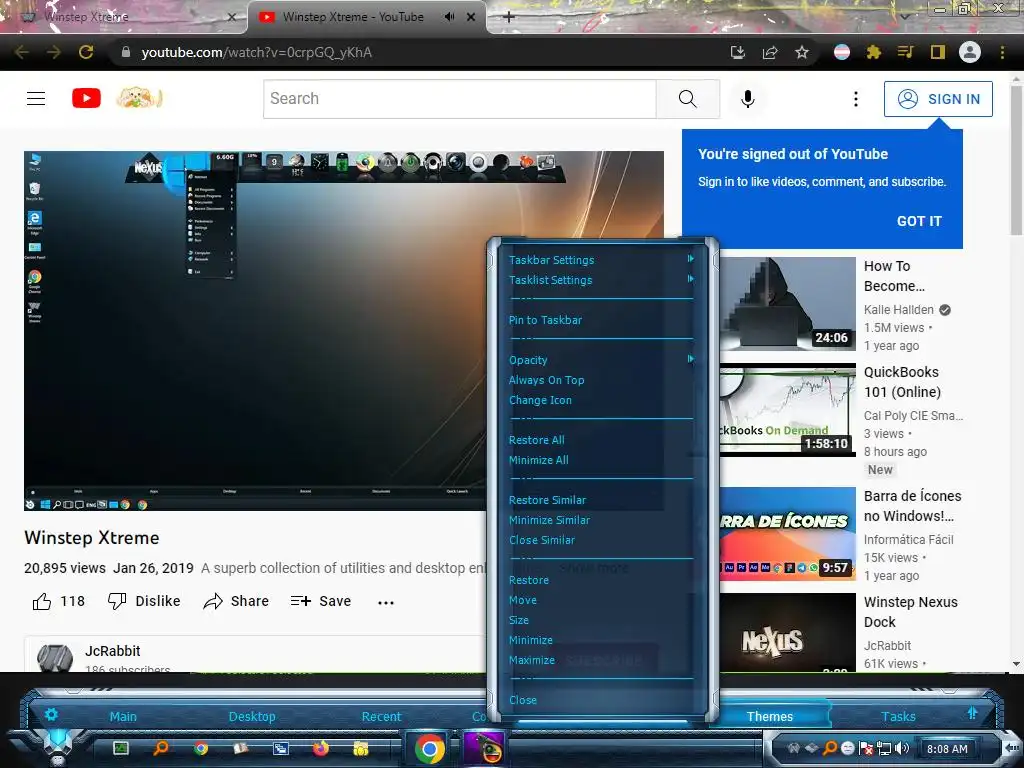This screenshot has height=768, width=1024.
Task: Open the JcRabbit channel name link
Action: (x=112, y=651)
